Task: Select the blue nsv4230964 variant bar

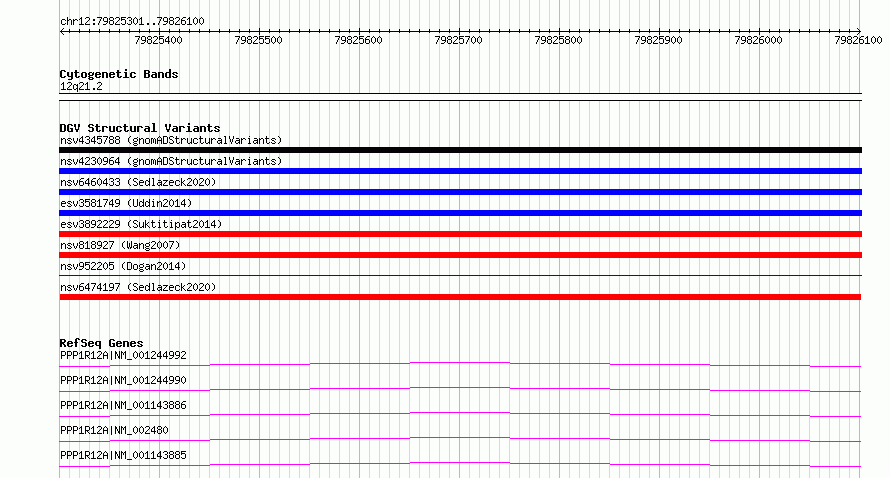Action: point(460,171)
